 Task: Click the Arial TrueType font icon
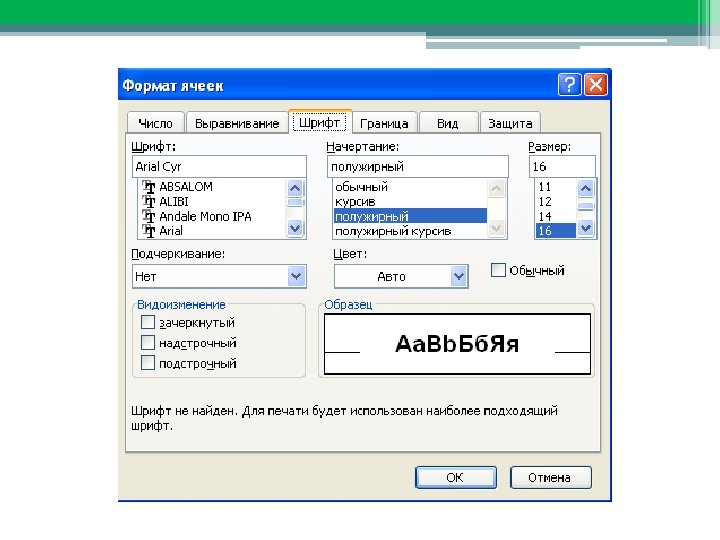tap(148, 231)
